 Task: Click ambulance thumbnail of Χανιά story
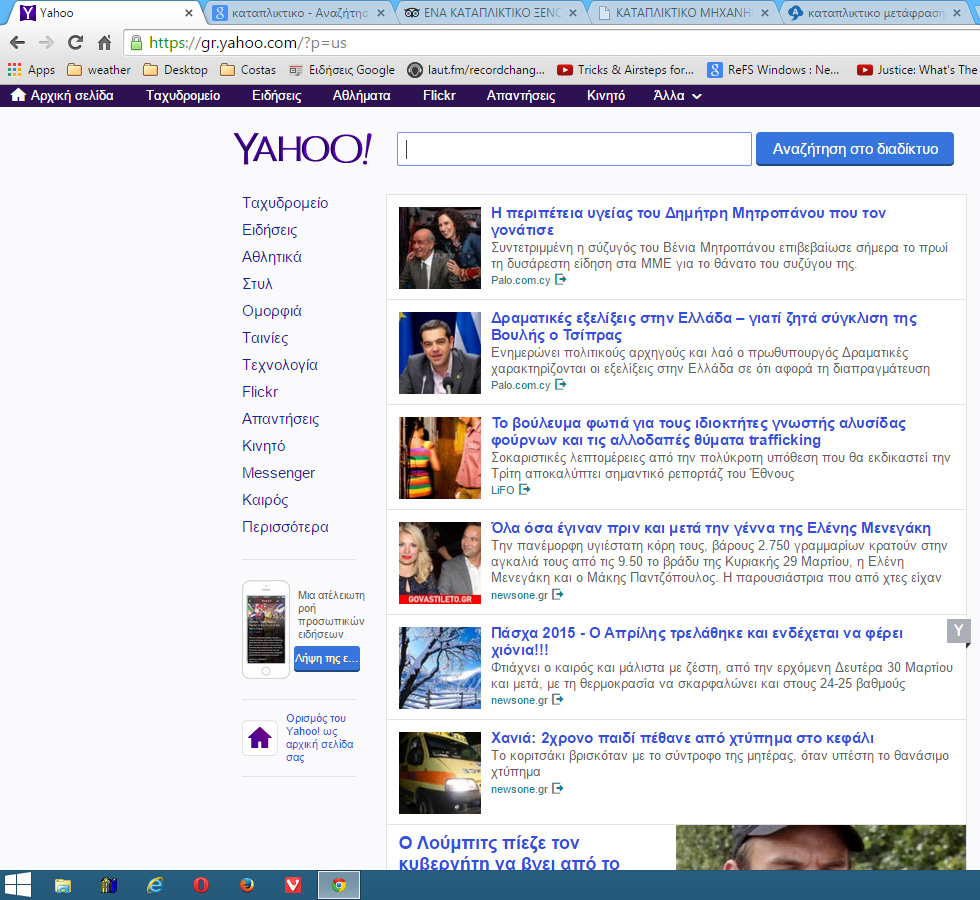(440, 772)
